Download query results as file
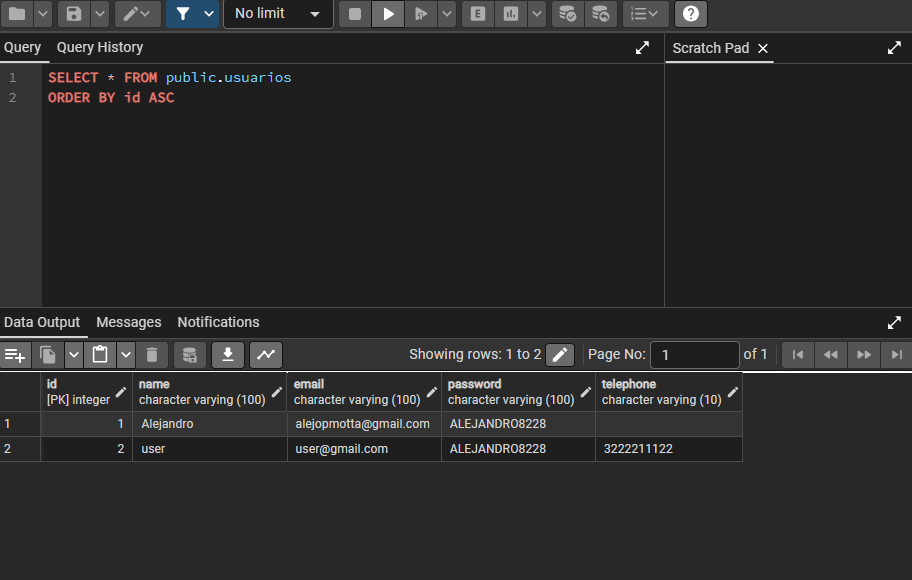The height and width of the screenshot is (580, 912). point(227,354)
